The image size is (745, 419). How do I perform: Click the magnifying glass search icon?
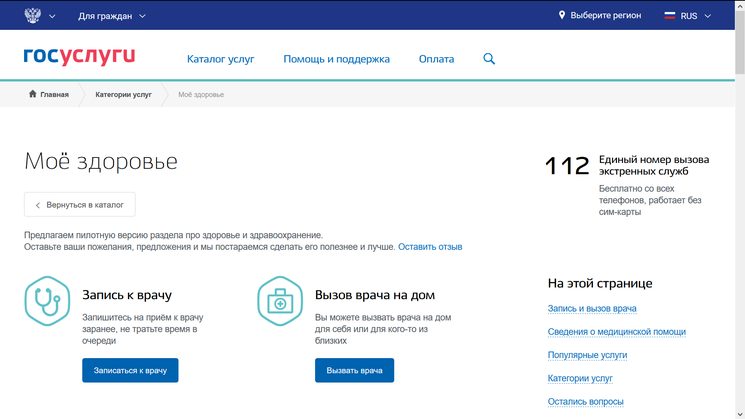pos(489,59)
